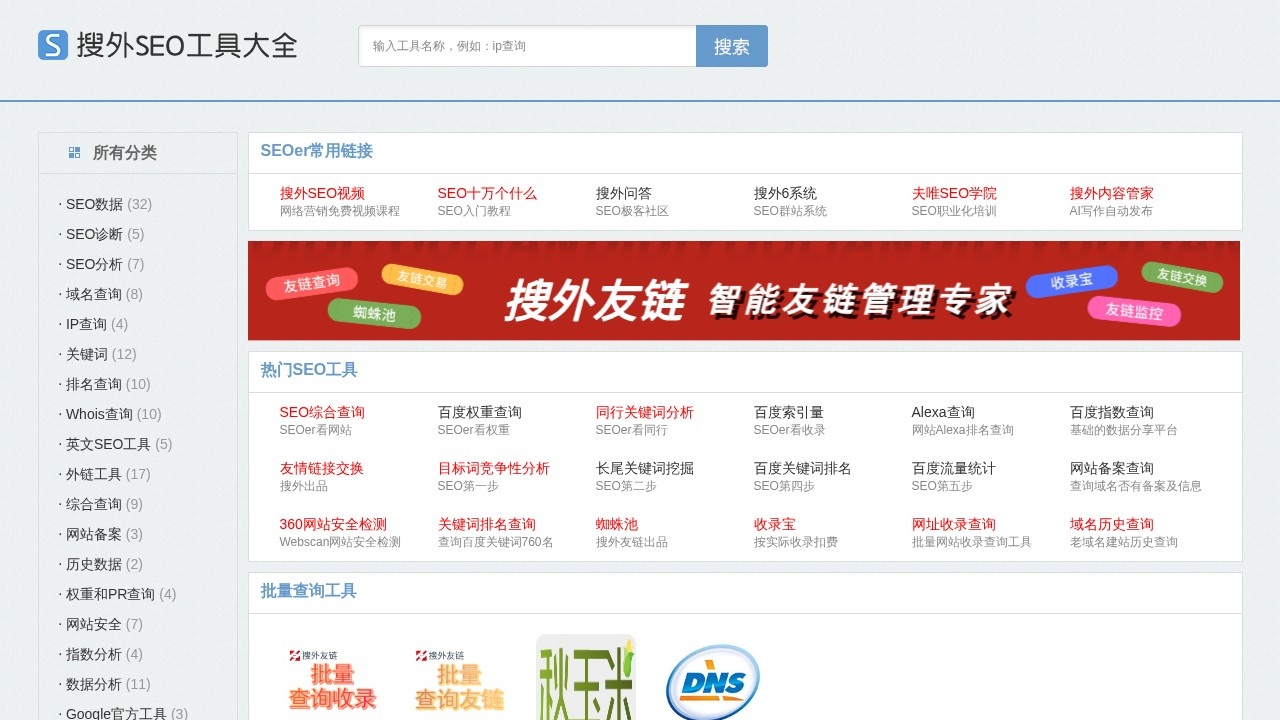Open the SEO分析 category
Viewport: 1280px width, 720px height.
(94, 264)
